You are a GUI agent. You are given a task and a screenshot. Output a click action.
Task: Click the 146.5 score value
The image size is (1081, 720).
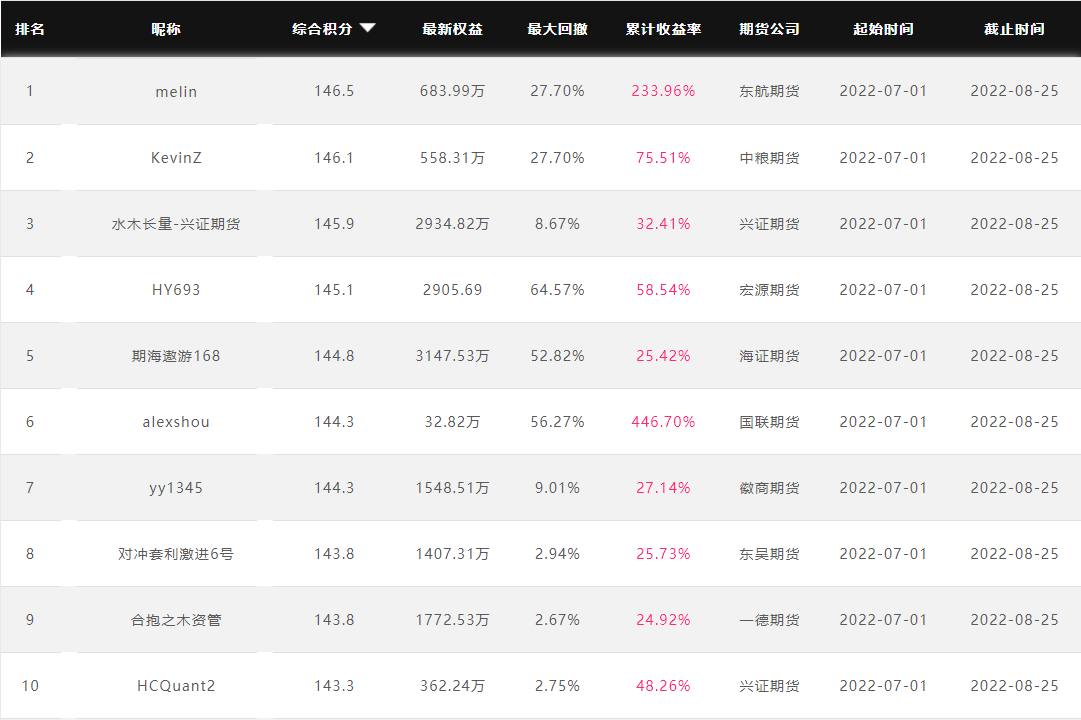coord(334,91)
